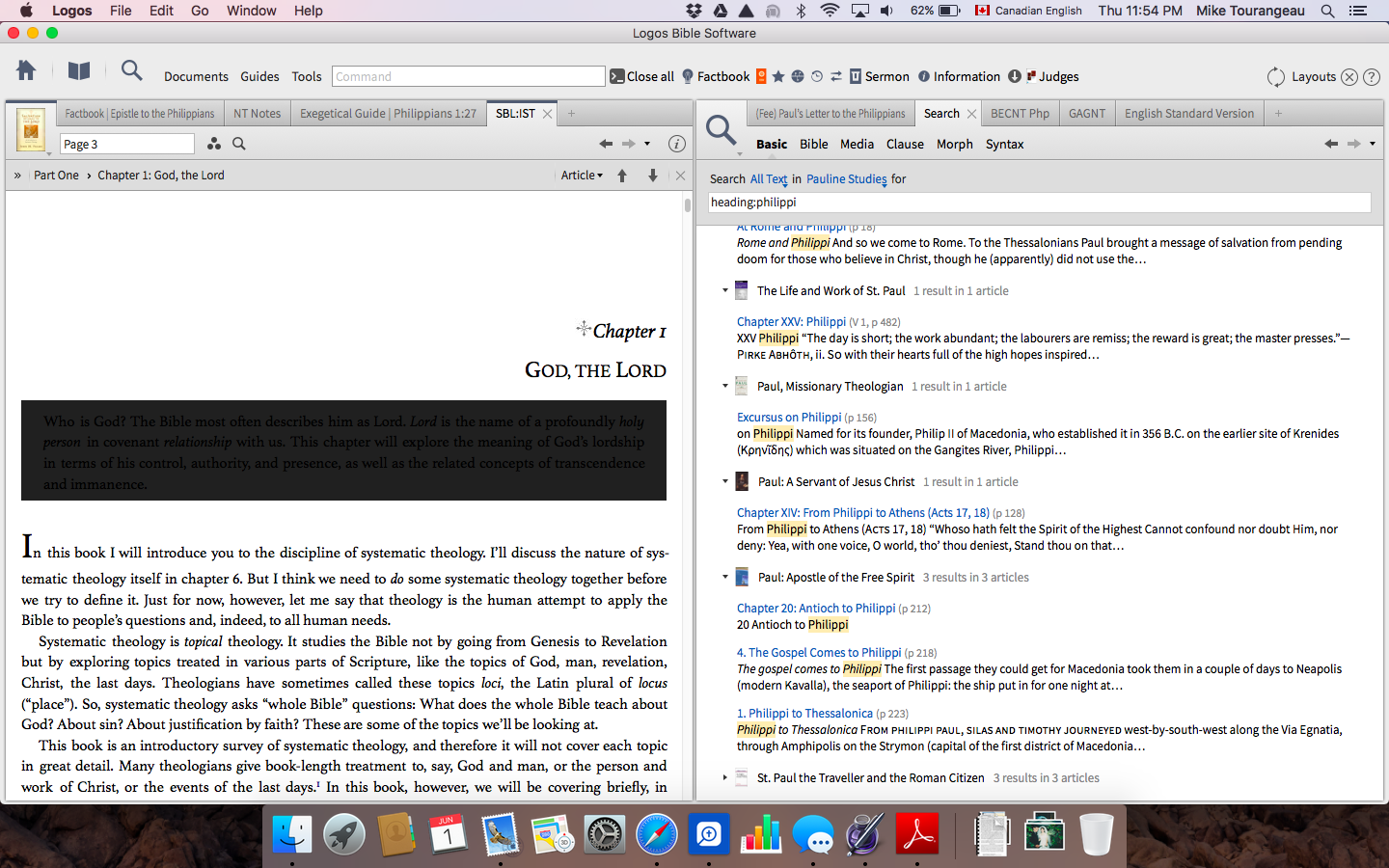Image resolution: width=1389 pixels, height=868 pixels.
Task: Click the Page 3 reference box
Action: pyautogui.click(x=127, y=144)
